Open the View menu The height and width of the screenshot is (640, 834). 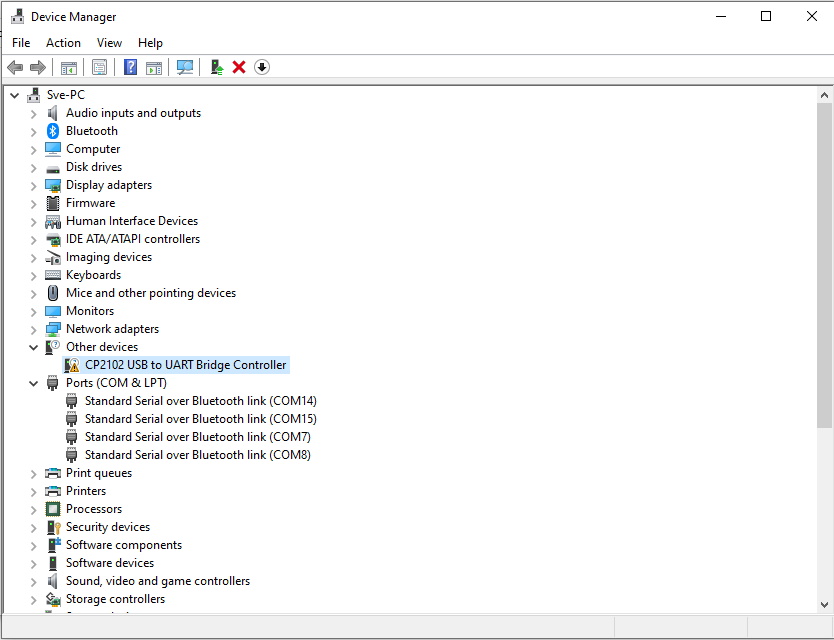pos(109,43)
